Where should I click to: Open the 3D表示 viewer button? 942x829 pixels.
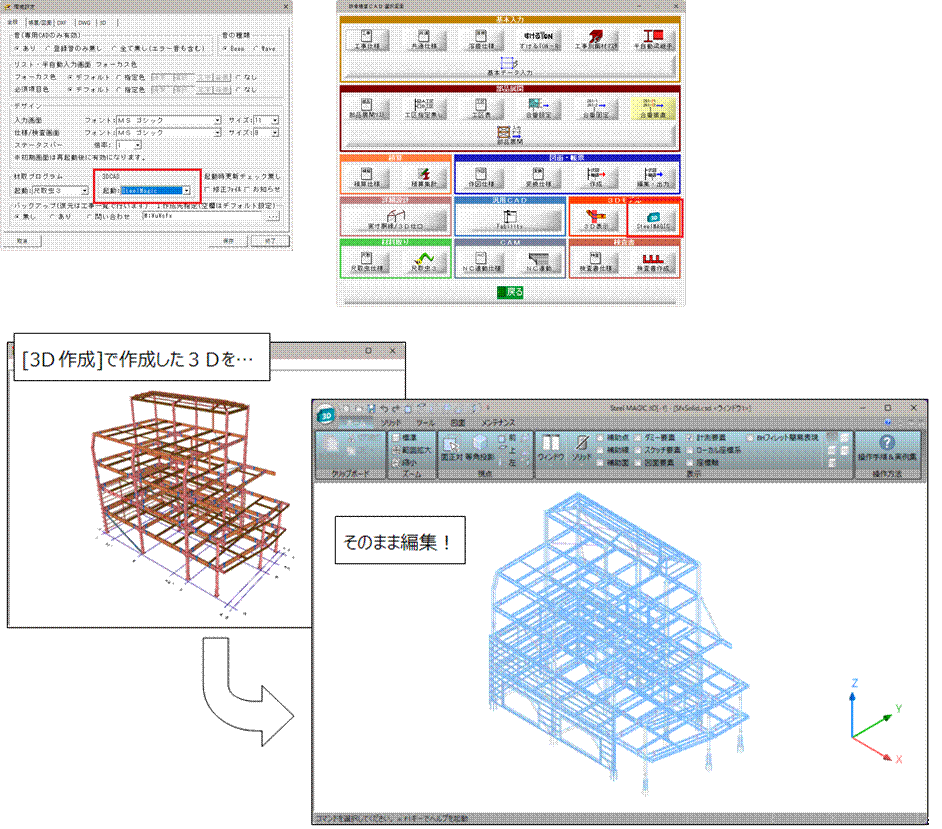click(597, 220)
